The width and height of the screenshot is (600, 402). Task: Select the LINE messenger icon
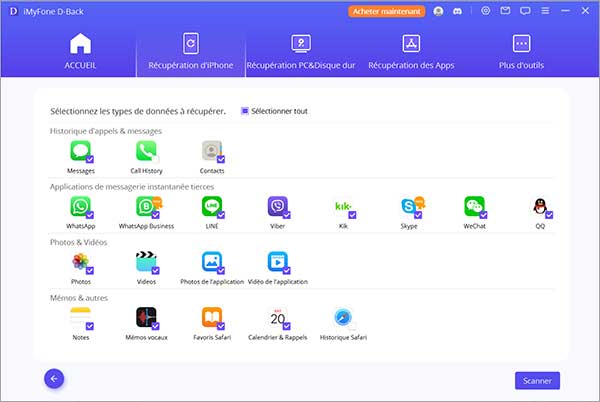(x=211, y=206)
